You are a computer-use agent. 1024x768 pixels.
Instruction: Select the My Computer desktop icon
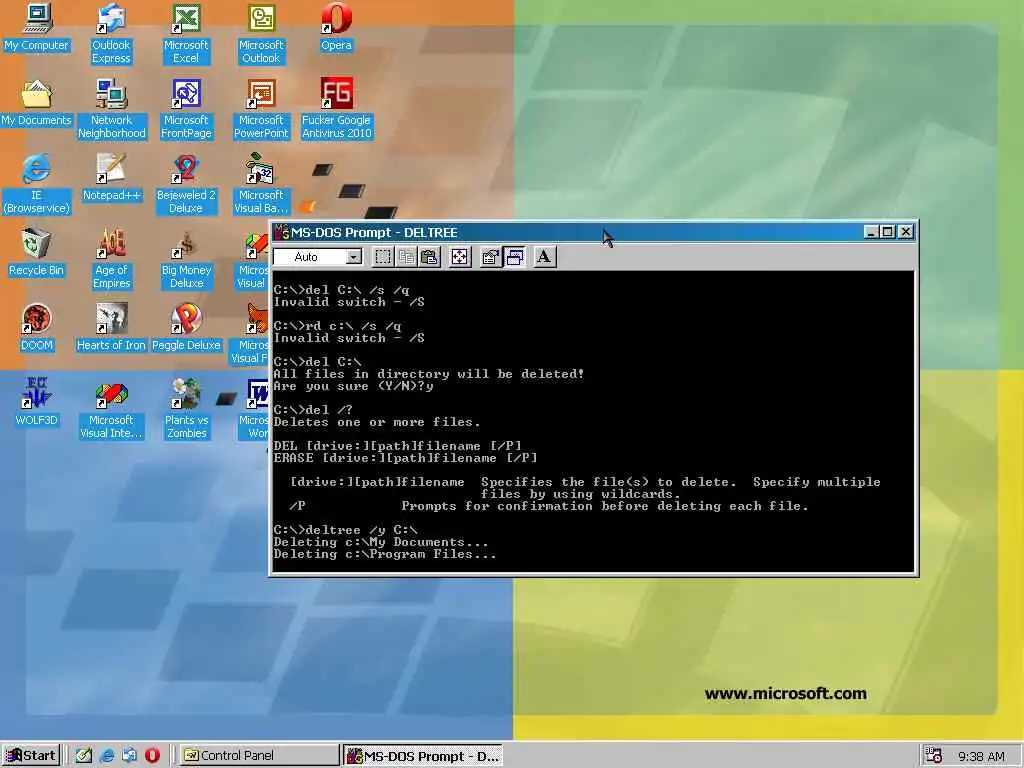(36, 28)
